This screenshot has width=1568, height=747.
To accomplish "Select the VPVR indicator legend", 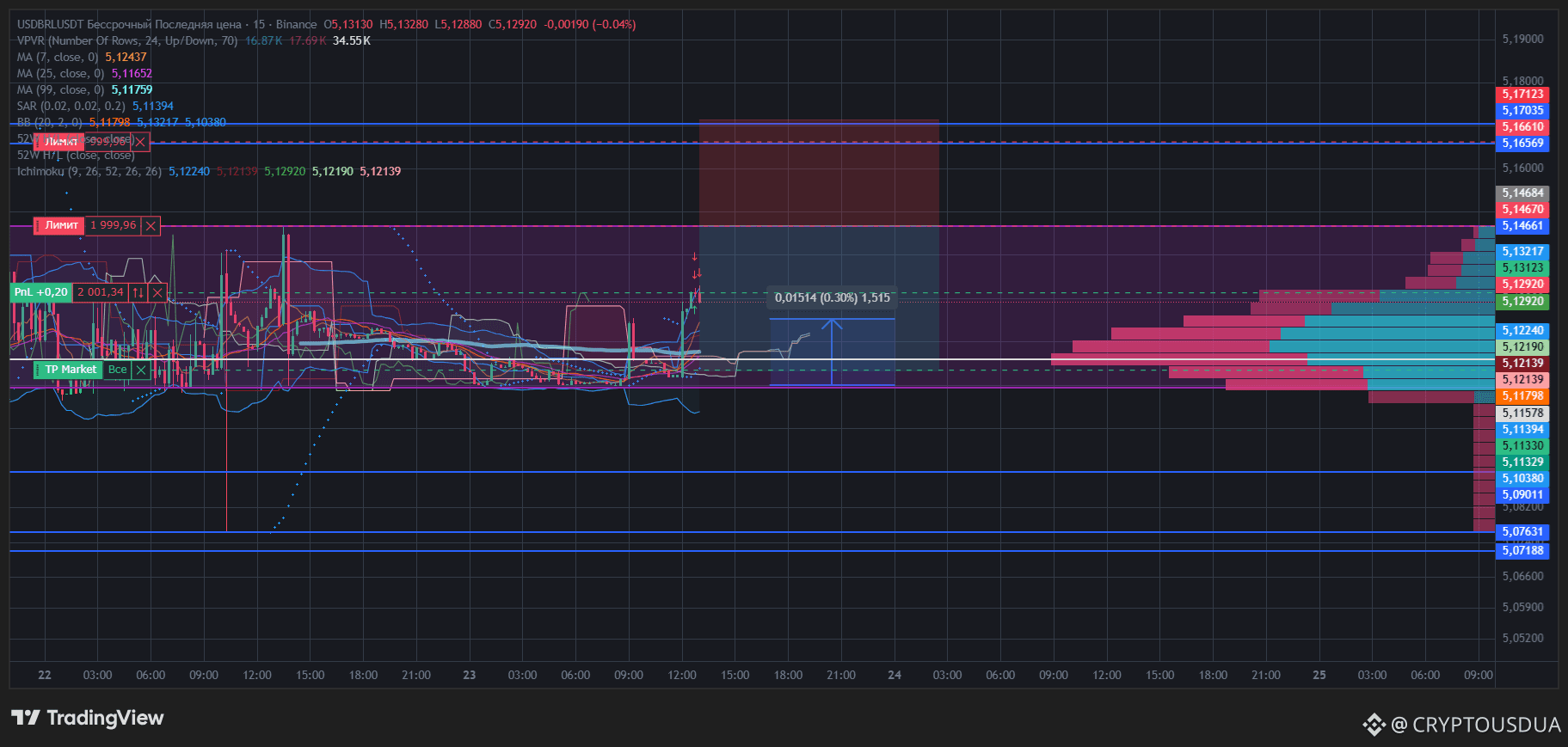I will [127, 40].
